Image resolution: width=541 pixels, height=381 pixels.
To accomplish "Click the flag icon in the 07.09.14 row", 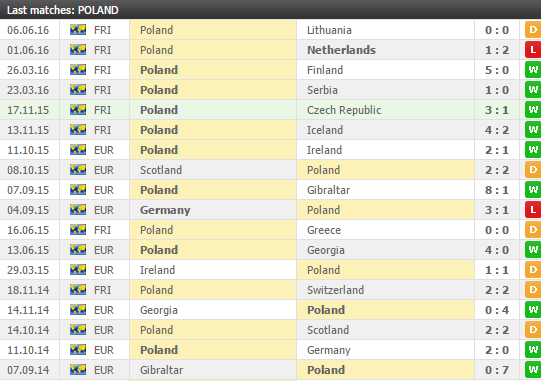I will pyautogui.click(x=78, y=370).
